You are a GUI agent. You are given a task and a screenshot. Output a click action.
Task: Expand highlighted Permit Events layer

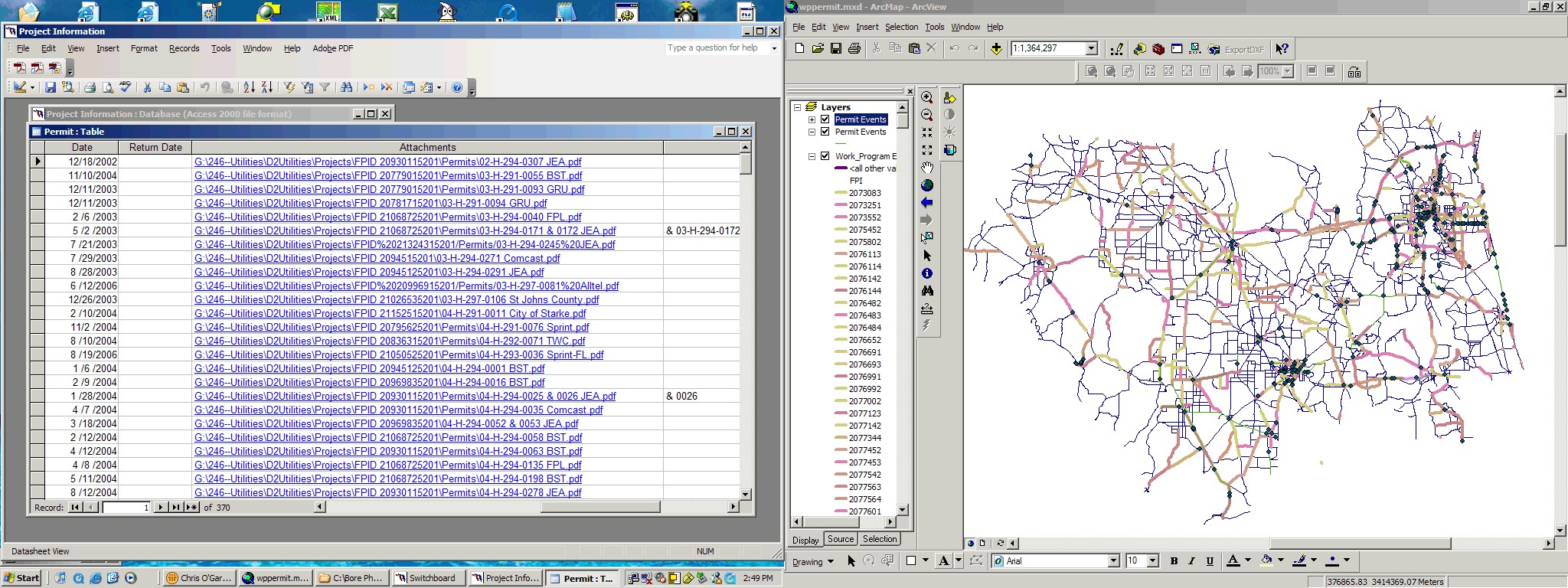click(812, 119)
